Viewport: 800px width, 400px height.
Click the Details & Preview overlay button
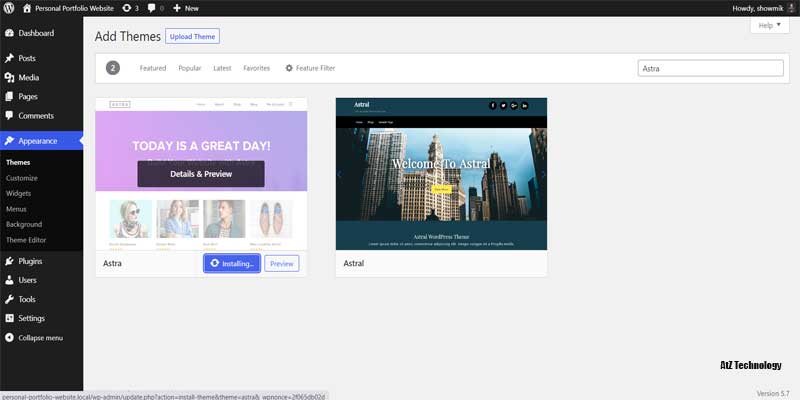click(201, 174)
